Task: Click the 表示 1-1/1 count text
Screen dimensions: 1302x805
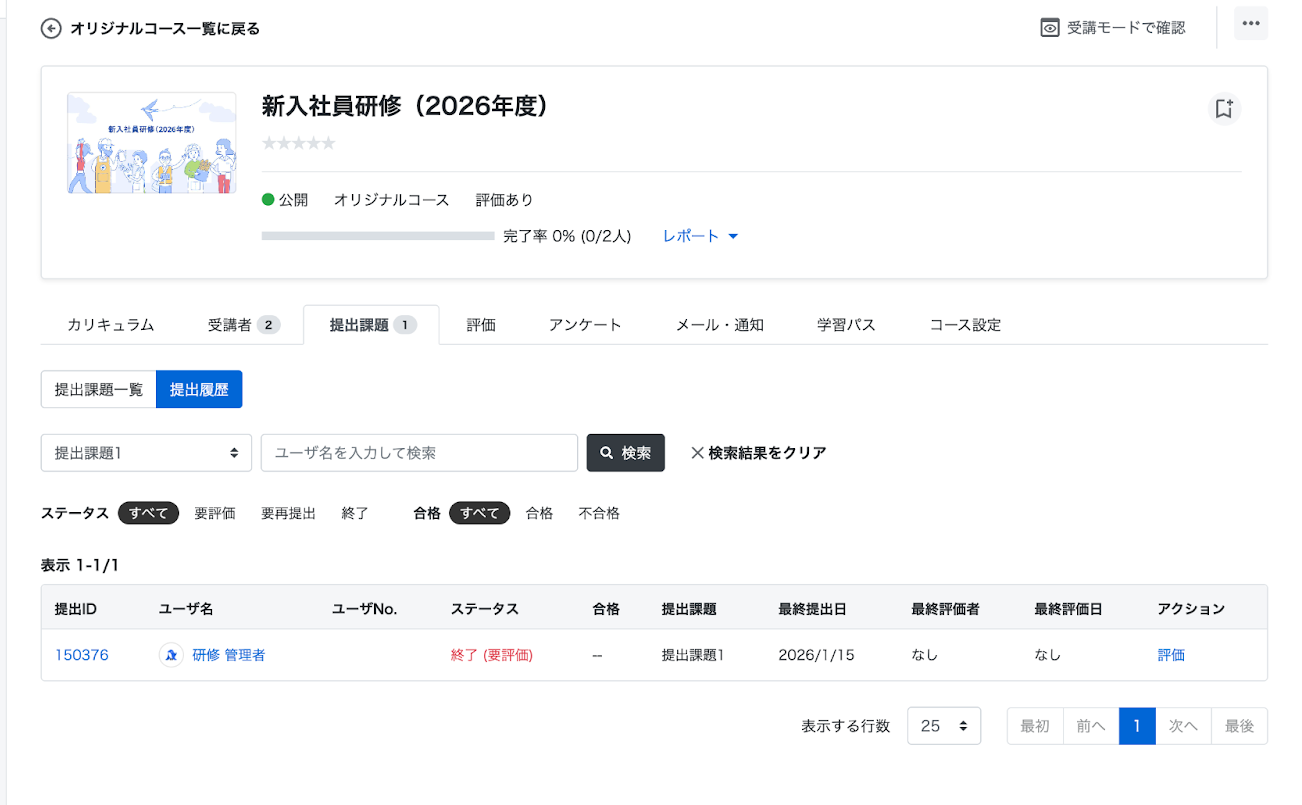Action: tap(80, 565)
